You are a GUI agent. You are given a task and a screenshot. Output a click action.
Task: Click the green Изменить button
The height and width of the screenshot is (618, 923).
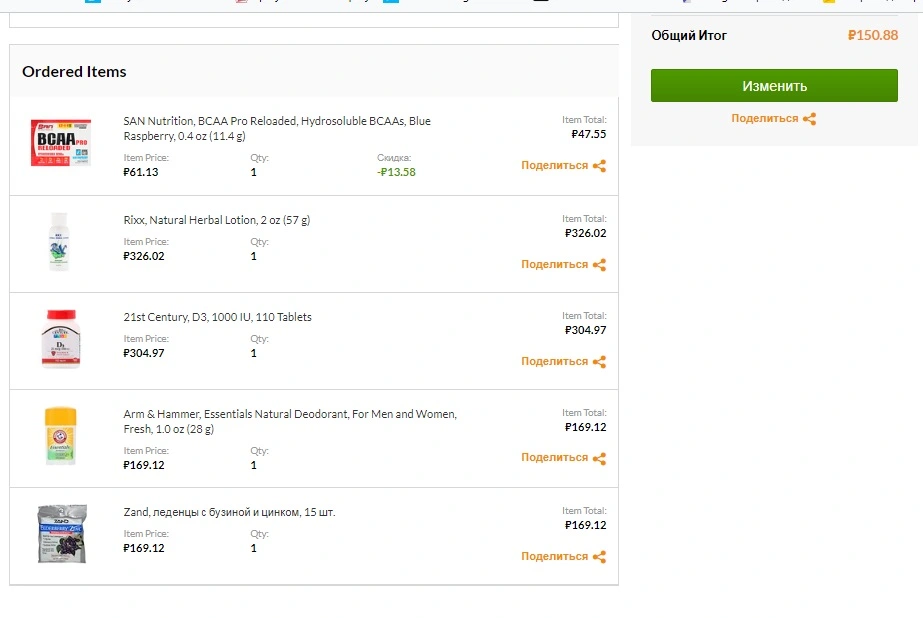774,85
